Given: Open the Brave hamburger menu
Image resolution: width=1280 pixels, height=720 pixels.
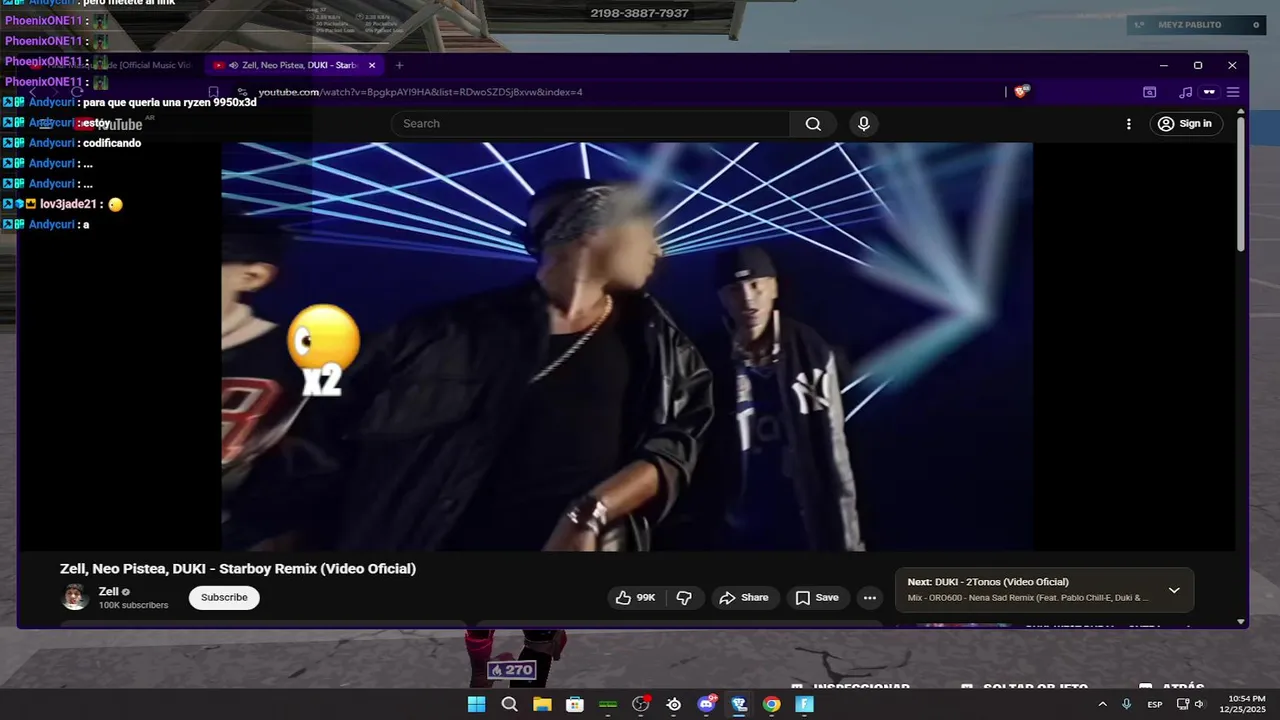Looking at the screenshot, I should (1233, 92).
